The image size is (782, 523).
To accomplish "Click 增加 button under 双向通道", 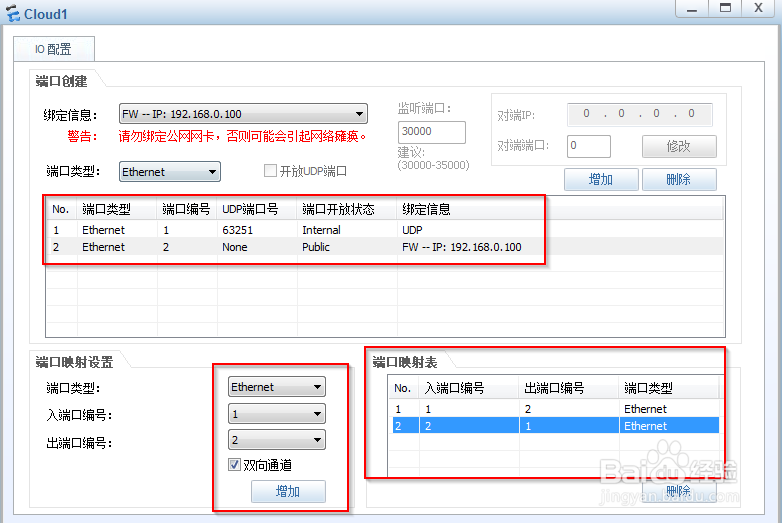I will pyautogui.click(x=288, y=492).
